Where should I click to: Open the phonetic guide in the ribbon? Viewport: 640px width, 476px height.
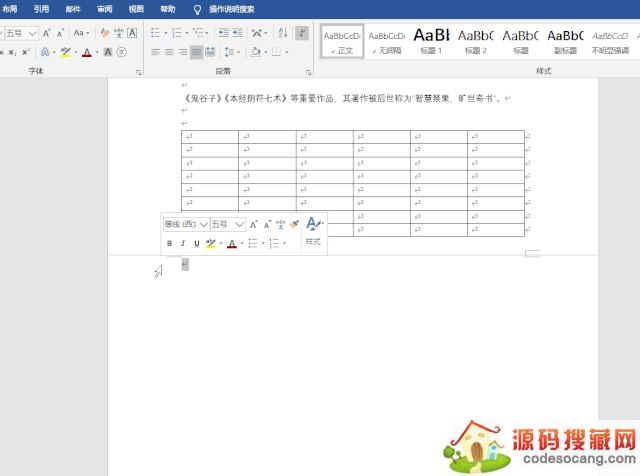pyautogui.click(x=118, y=33)
